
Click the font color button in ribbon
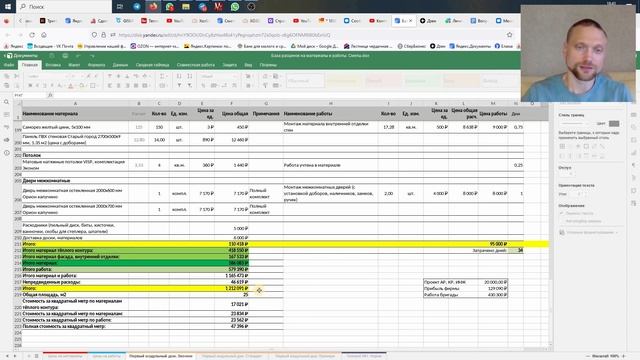(70, 86)
